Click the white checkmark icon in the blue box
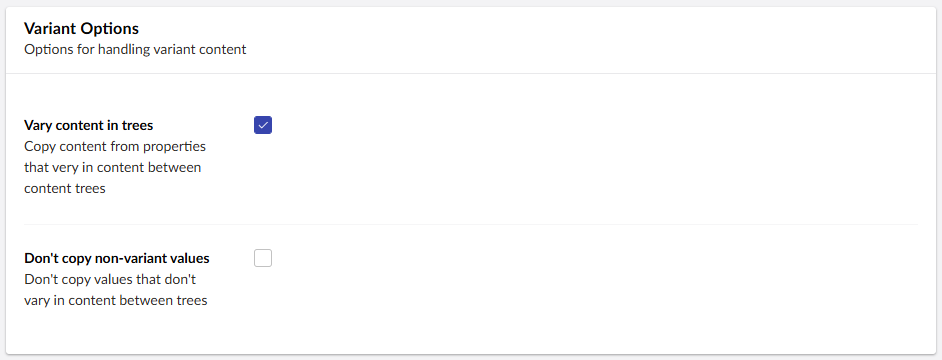The height and width of the screenshot is (360, 942). coord(263,125)
